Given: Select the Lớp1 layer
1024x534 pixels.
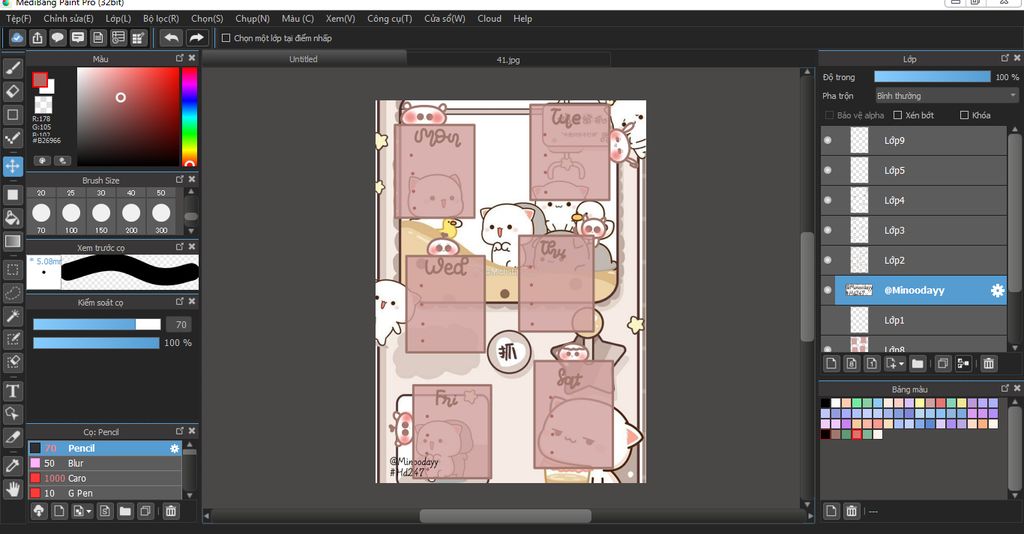Looking at the screenshot, I should pyautogui.click(x=914, y=321).
